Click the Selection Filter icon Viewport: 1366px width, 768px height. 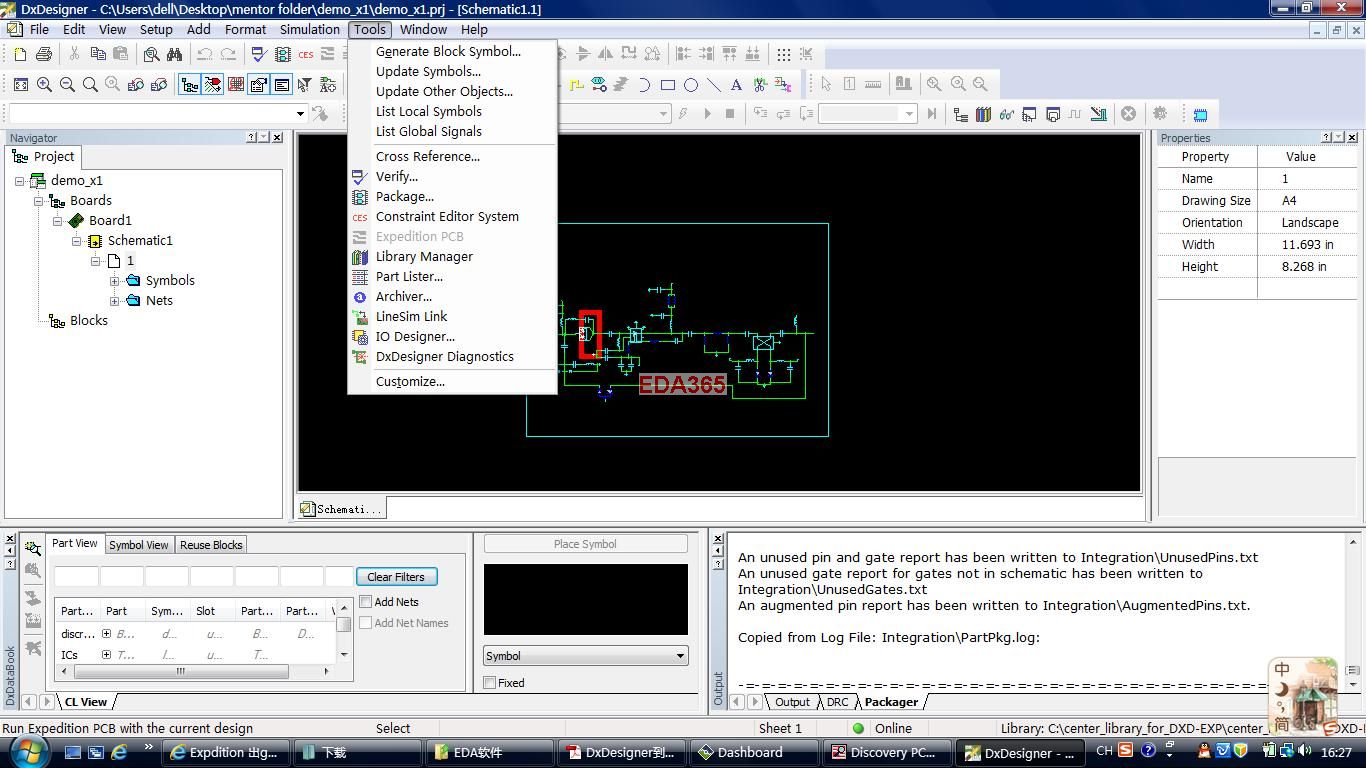click(305, 85)
